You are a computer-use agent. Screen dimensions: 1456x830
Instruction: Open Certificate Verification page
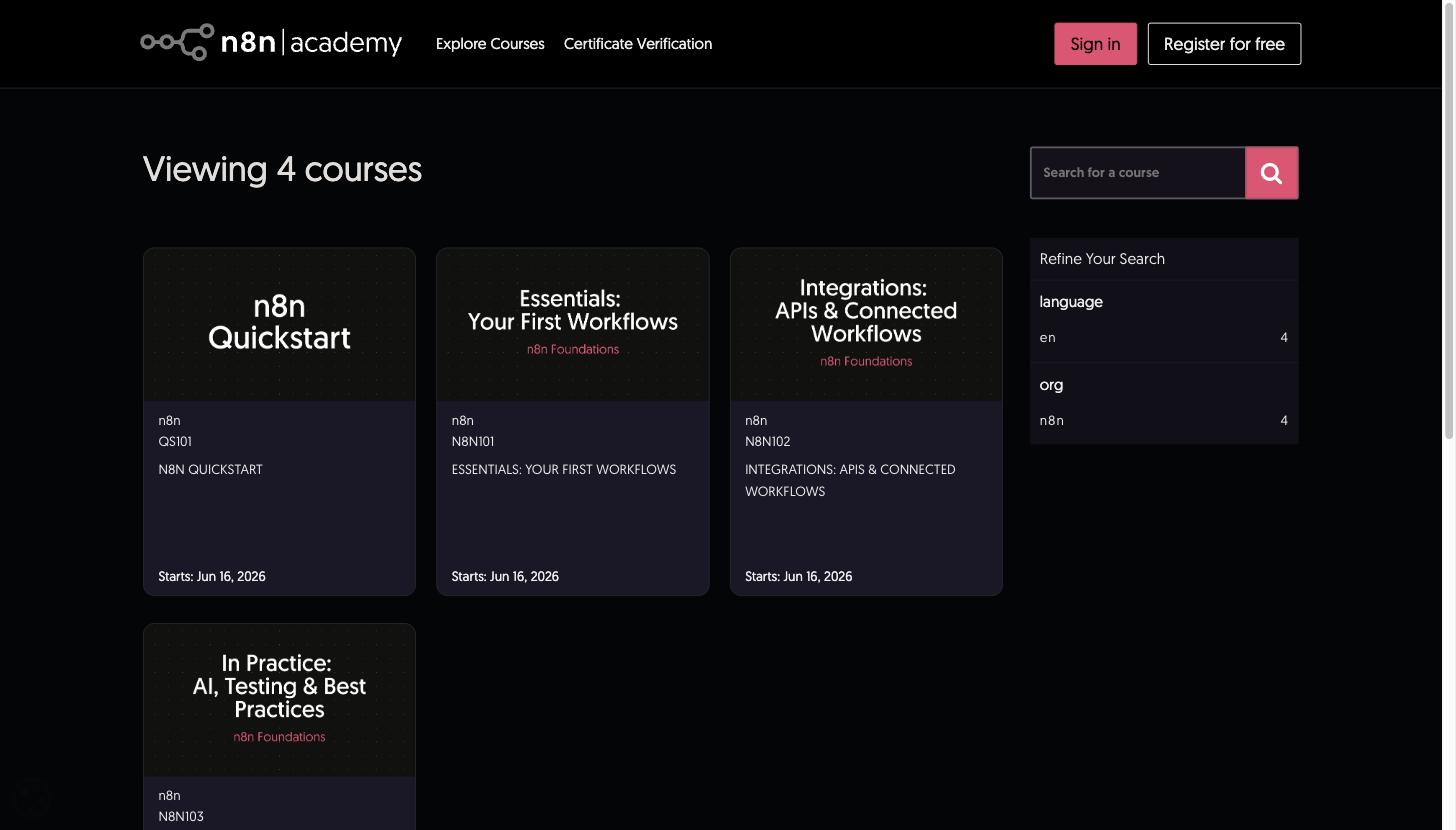(638, 44)
